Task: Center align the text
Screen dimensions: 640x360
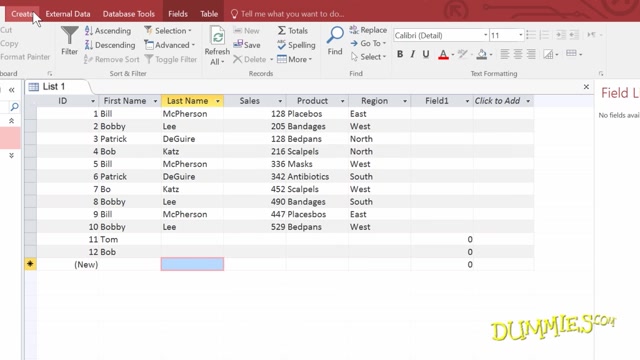Action: click(x=518, y=54)
